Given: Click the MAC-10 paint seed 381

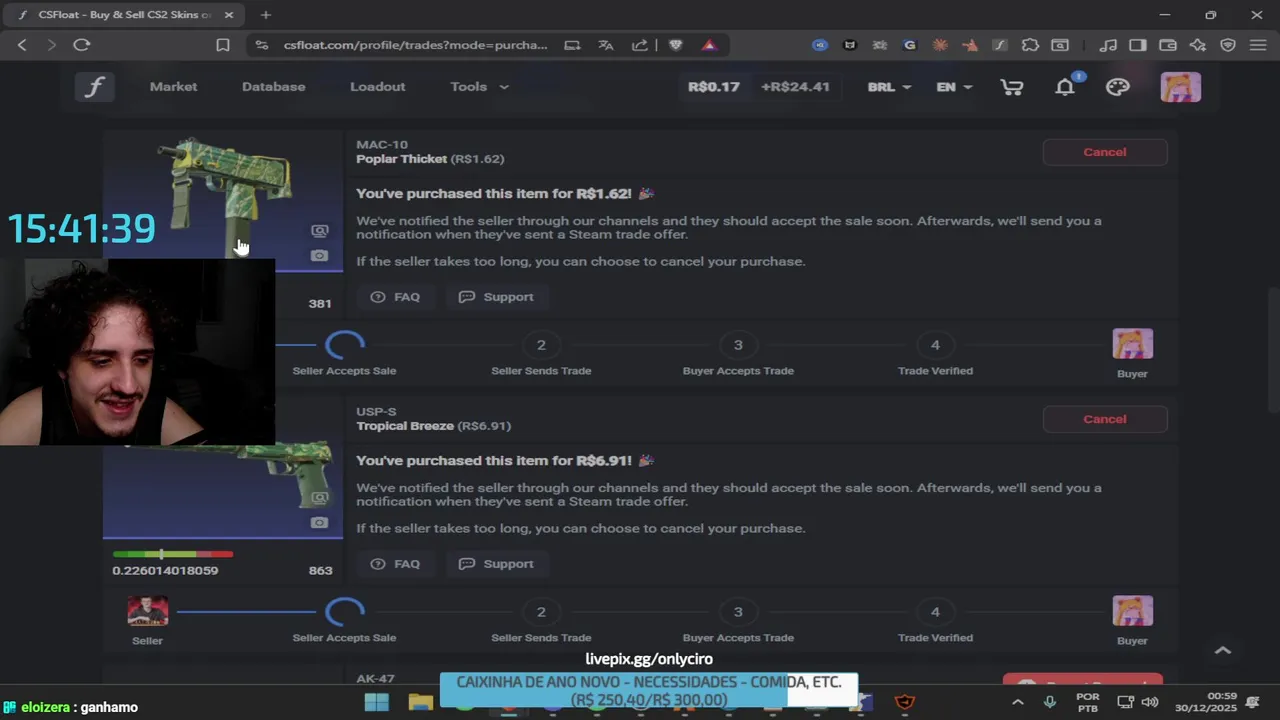Looking at the screenshot, I should click(320, 304).
